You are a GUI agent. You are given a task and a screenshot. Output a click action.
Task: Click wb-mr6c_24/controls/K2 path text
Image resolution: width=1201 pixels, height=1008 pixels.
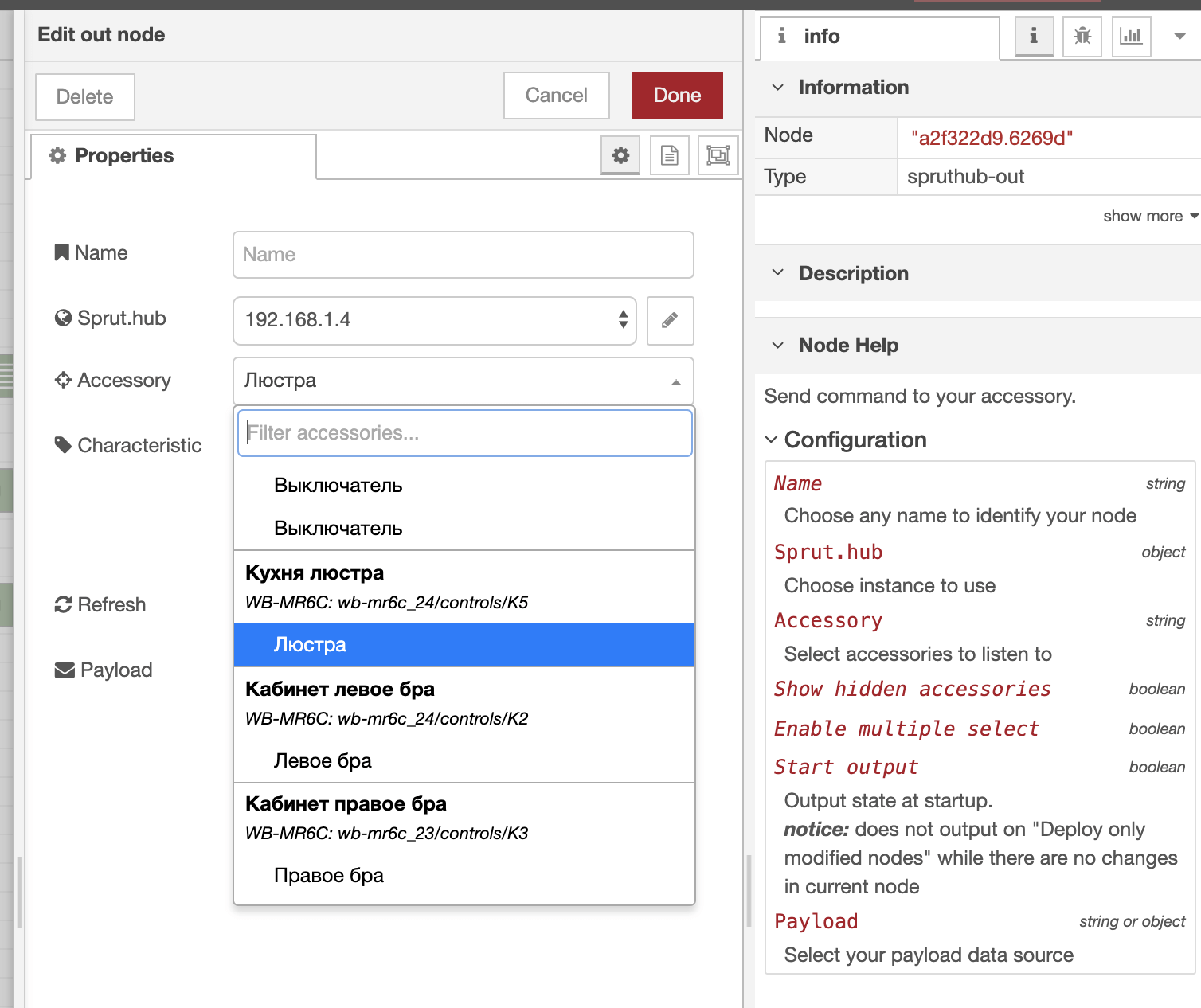click(x=433, y=719)
